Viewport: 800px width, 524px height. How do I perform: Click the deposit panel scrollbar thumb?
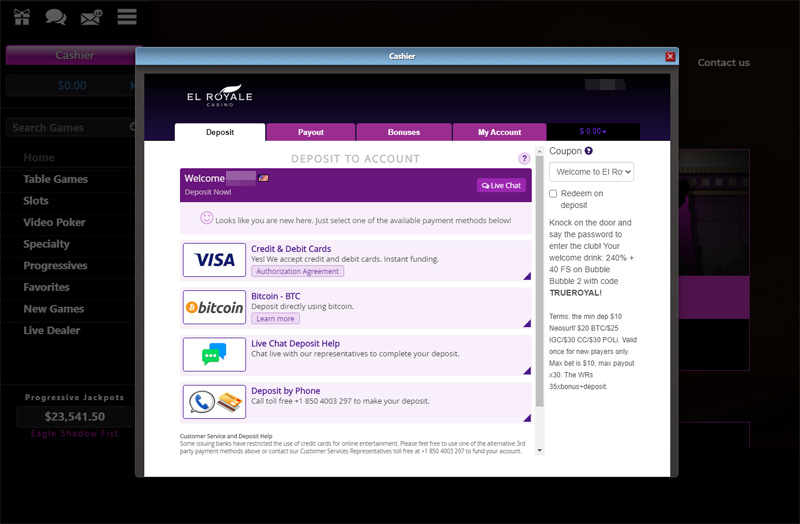(x=539, y=282)
